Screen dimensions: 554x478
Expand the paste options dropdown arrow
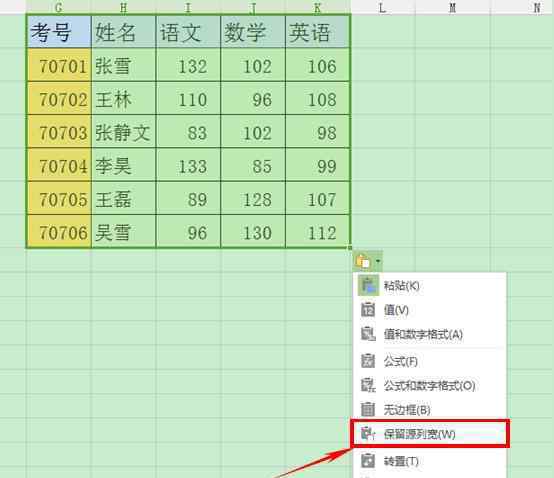coord(378,262)
